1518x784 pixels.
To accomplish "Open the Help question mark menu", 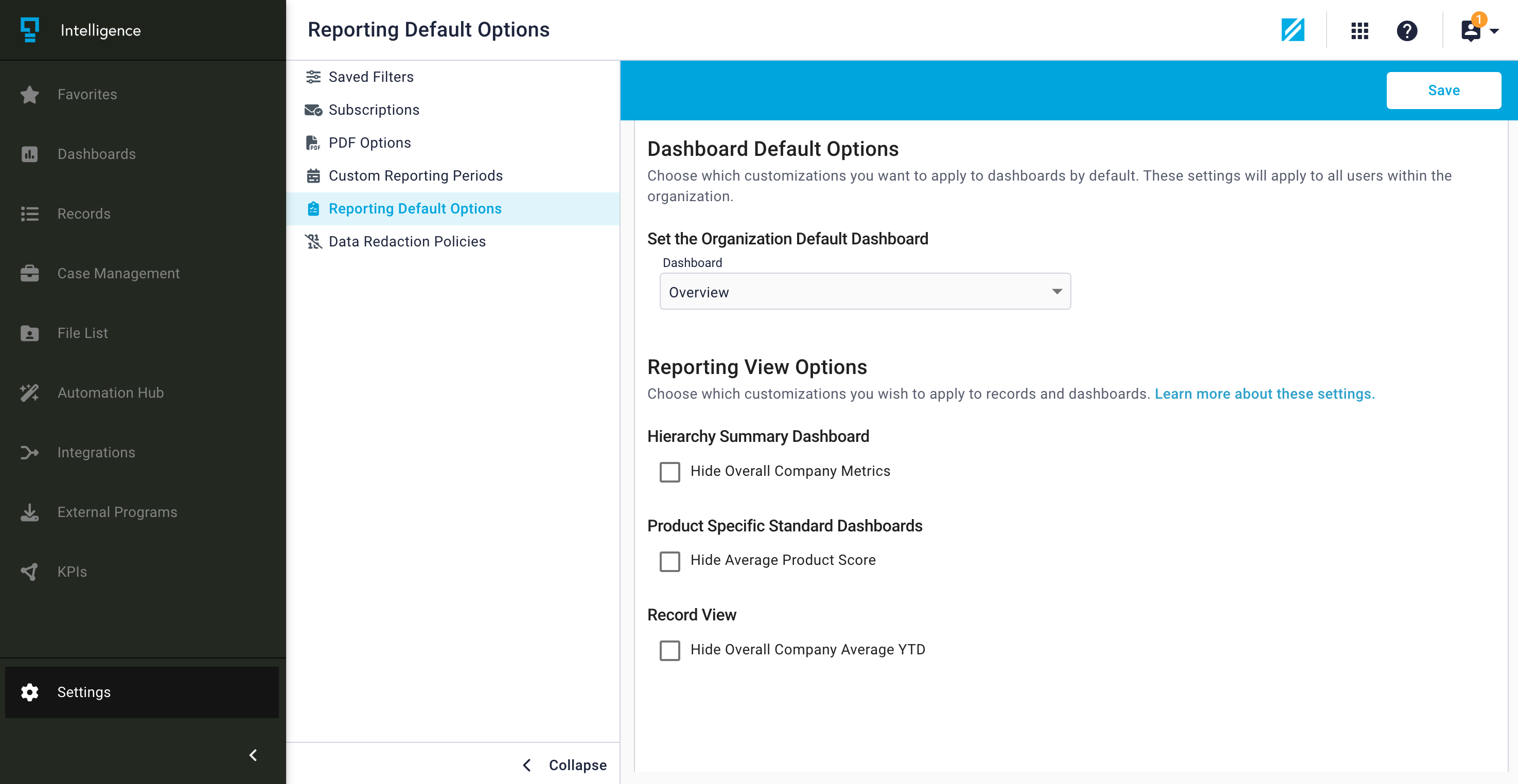I will point(1407,31).
